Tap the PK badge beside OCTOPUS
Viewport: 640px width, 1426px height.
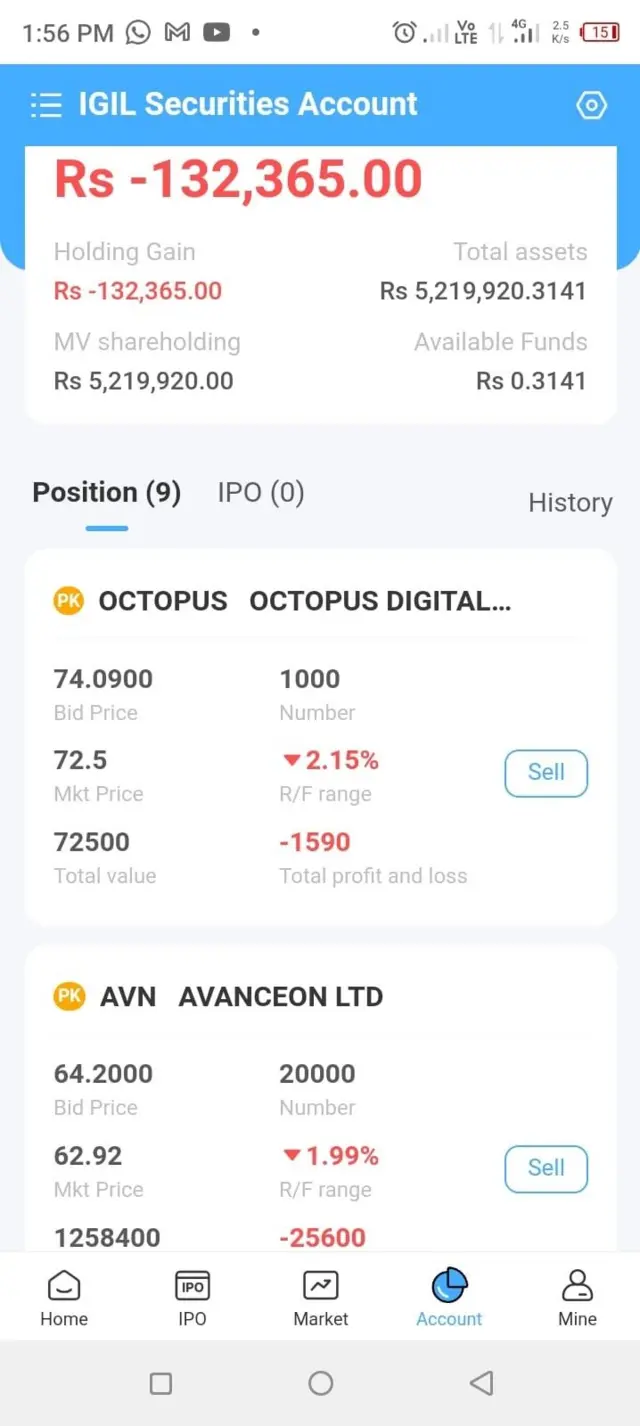click(x=69, y=601)
